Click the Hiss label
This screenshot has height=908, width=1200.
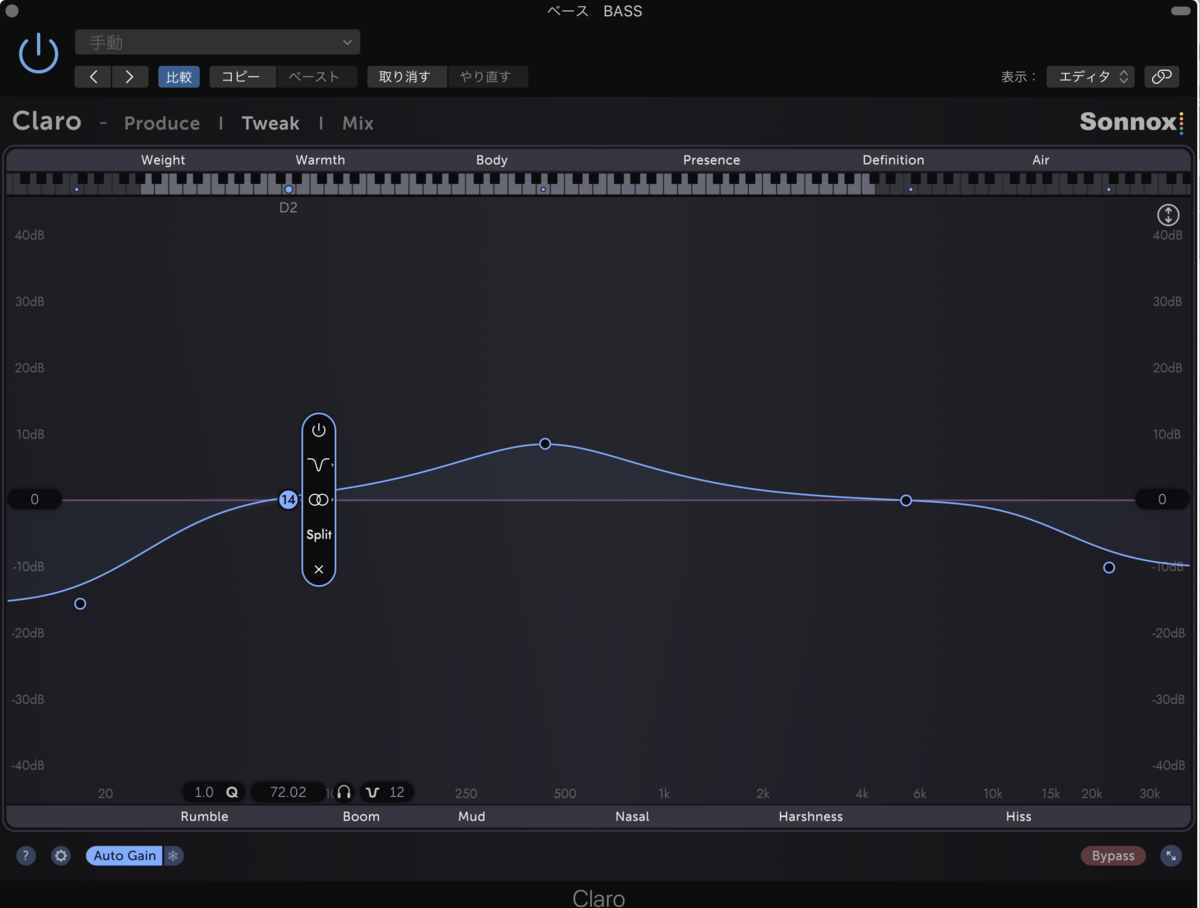coord(1018,817)
